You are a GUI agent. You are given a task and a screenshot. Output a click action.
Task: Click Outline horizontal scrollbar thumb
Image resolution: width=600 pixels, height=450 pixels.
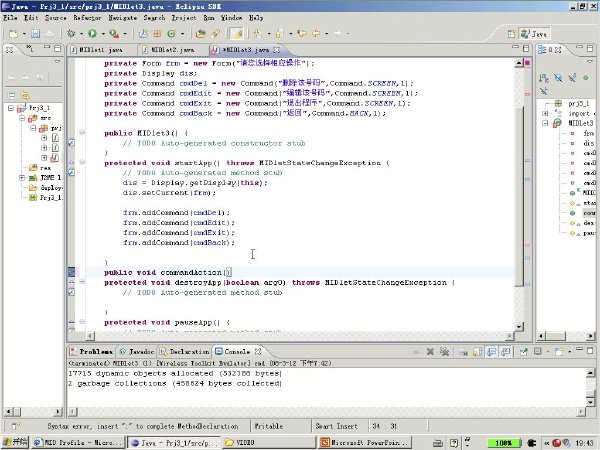(x=555, y=336)
